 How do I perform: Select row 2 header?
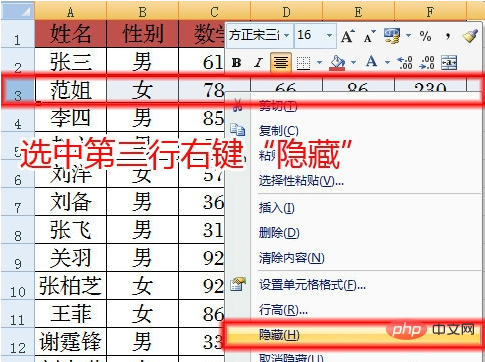click(17, 62)
